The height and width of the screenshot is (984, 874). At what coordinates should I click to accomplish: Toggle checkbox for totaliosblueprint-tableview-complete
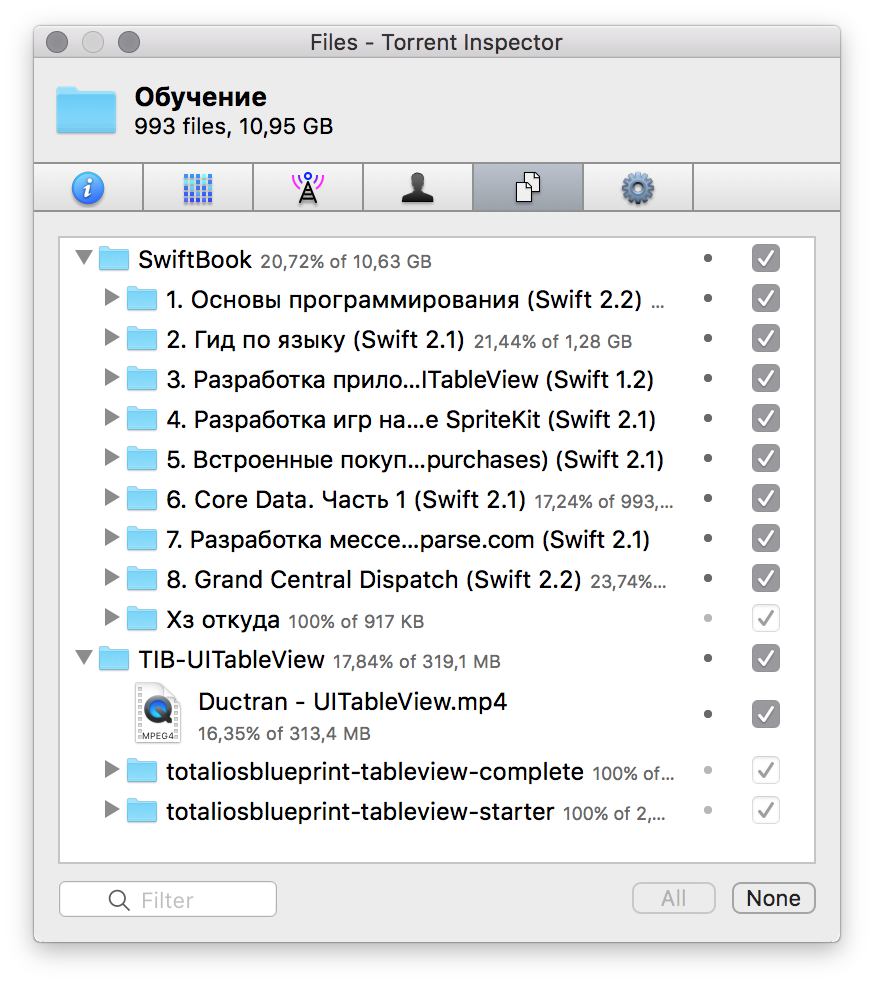point(765,770)
